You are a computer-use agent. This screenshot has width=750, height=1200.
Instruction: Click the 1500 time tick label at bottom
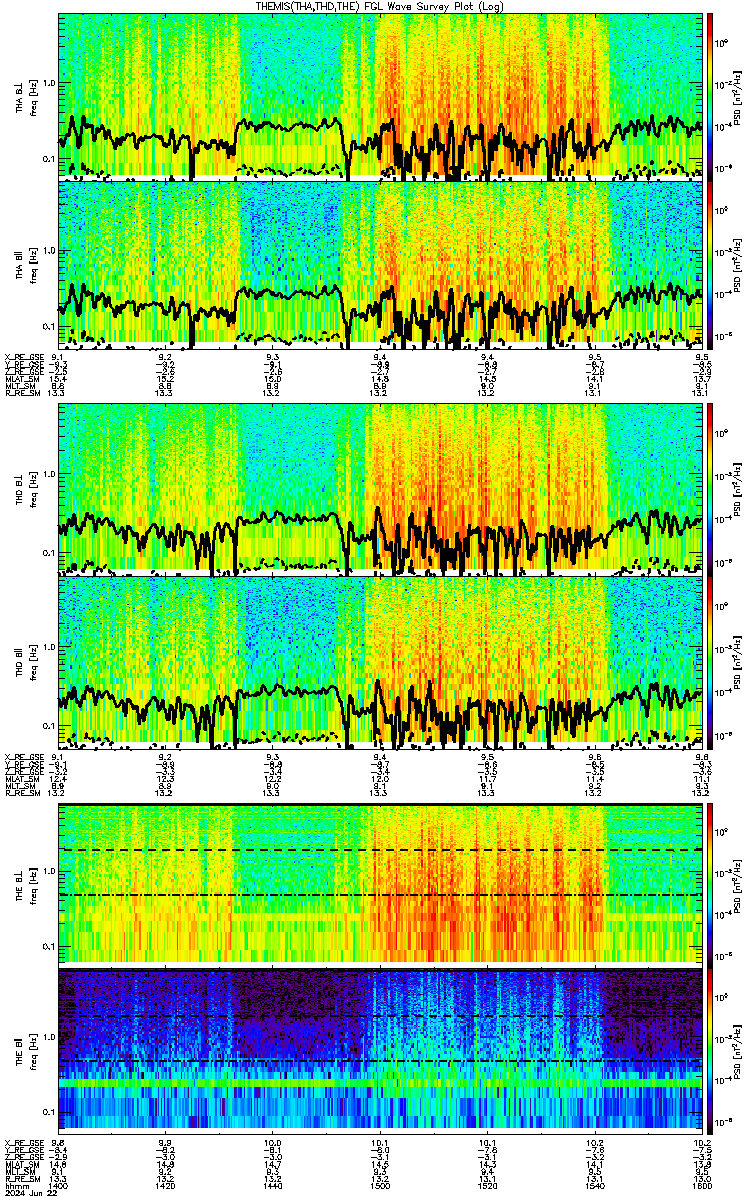pyautogui.click(x=380, y=1185)
